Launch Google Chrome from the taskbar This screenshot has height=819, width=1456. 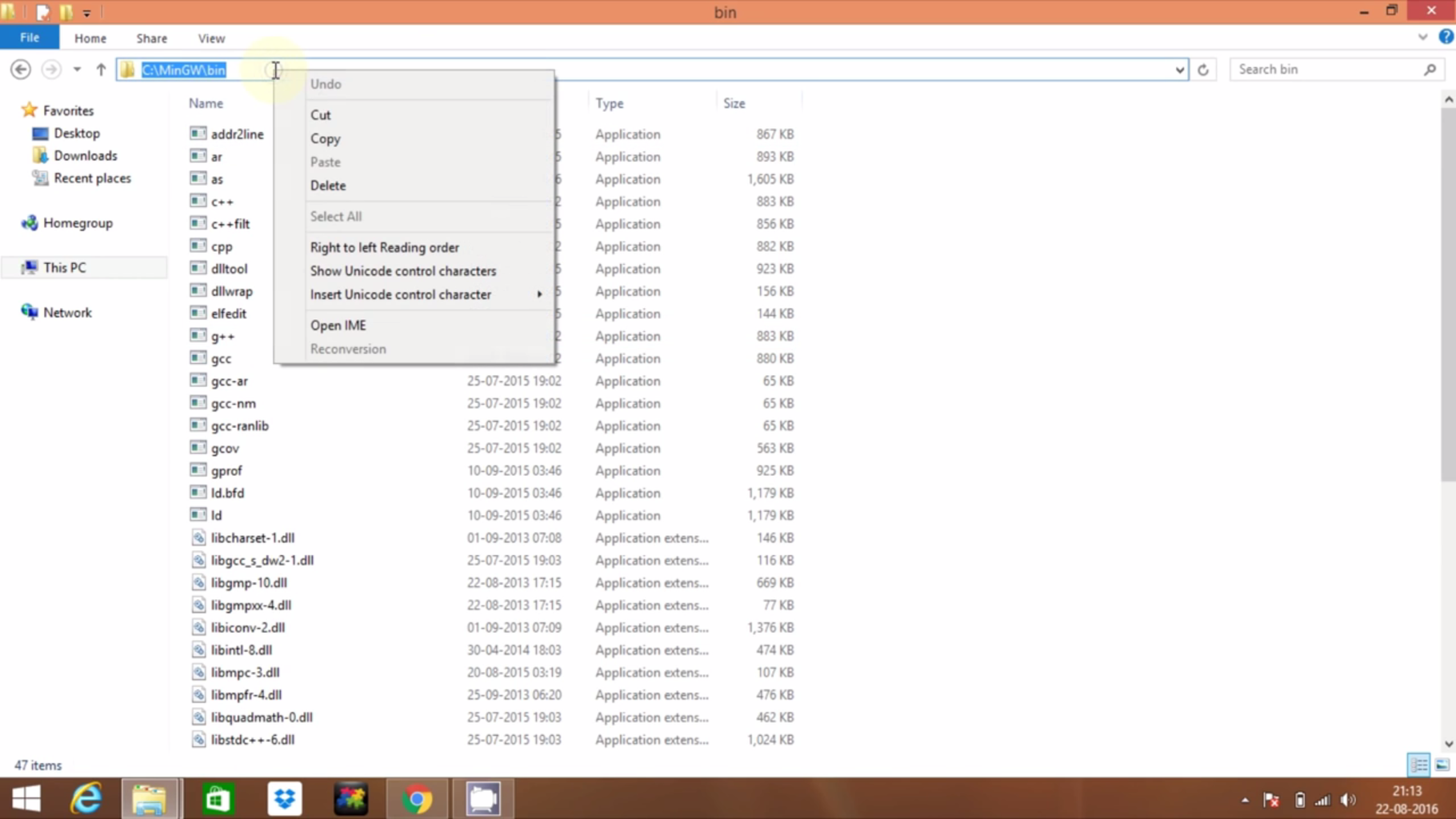(417, 797)
